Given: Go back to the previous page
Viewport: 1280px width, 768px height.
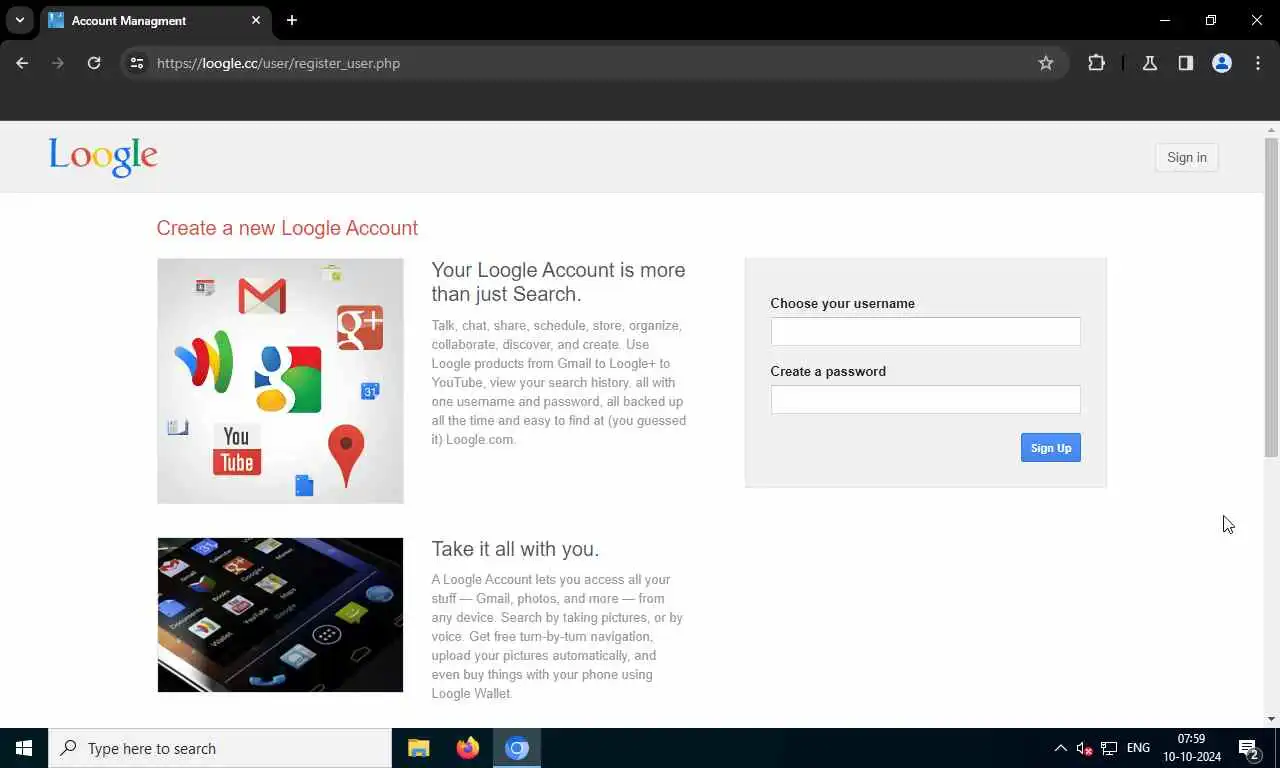Looking at the screenshot, I should click(22, 63).
